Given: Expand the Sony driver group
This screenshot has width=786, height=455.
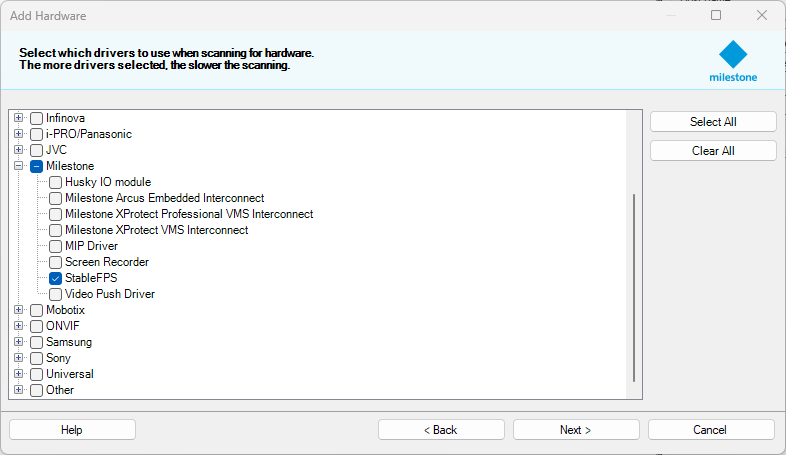Looking at the screenshot, I should coord(18,358).
